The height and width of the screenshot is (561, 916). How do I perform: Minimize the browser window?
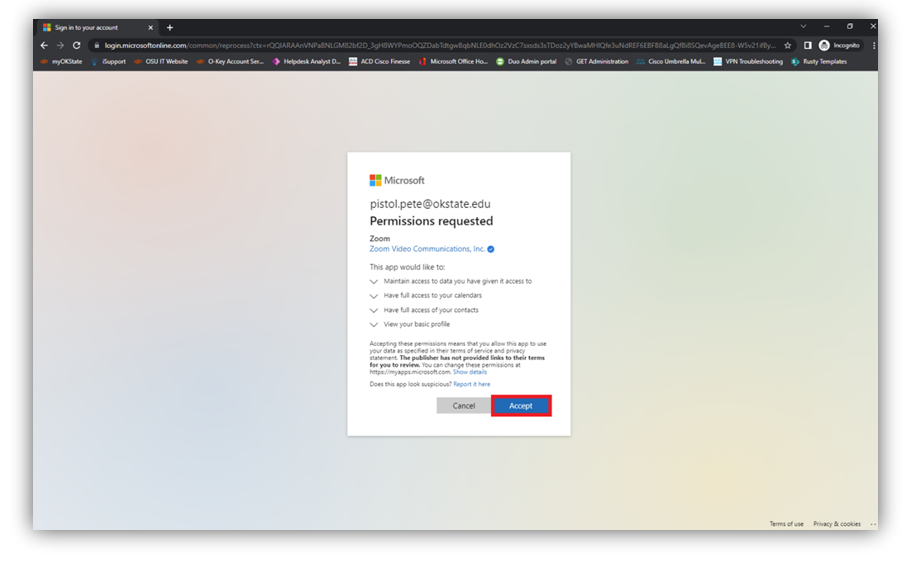[827, 26]
